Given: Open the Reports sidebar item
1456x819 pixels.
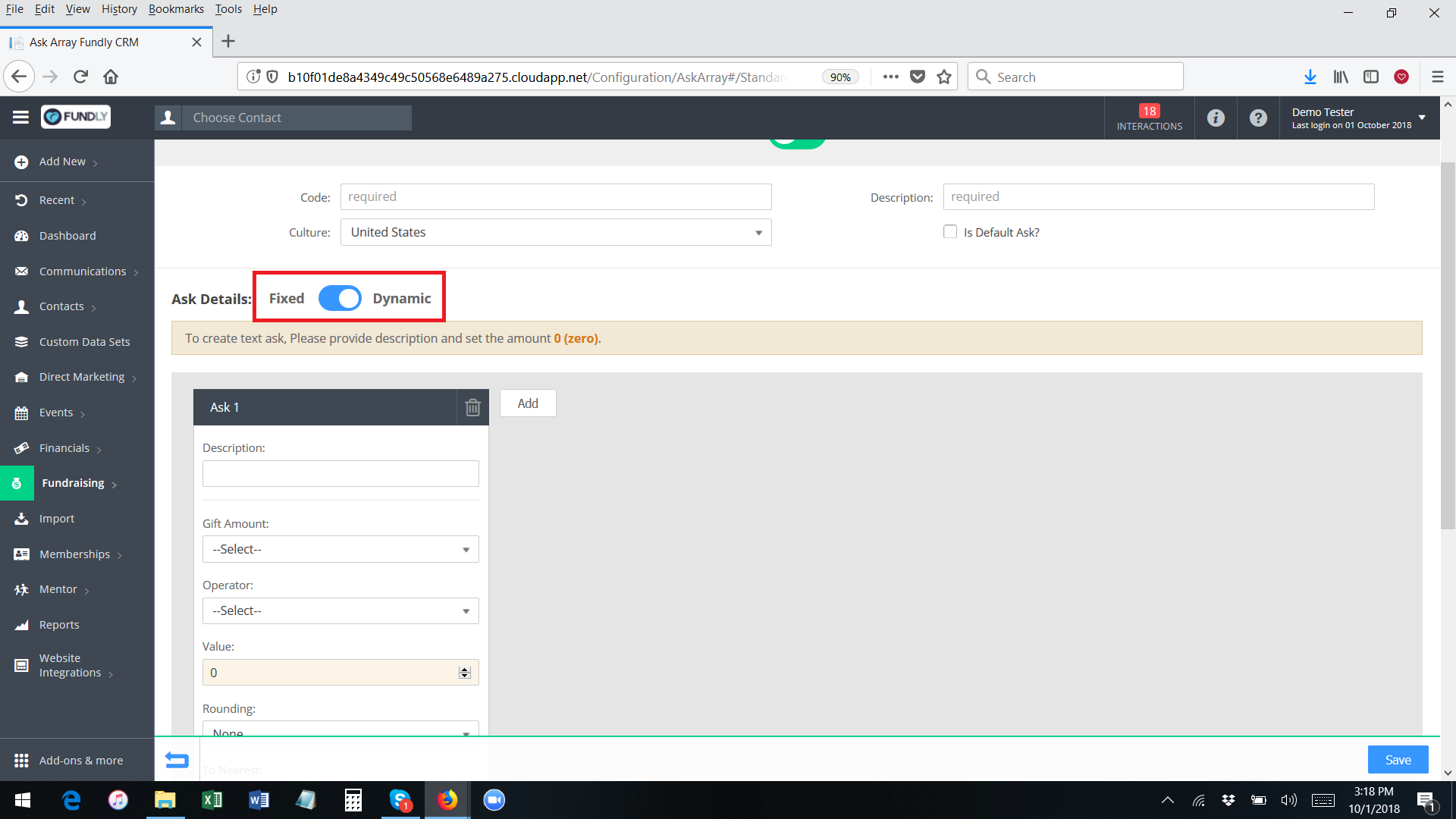Looking at the screenshot, I should tap(59, 625).
